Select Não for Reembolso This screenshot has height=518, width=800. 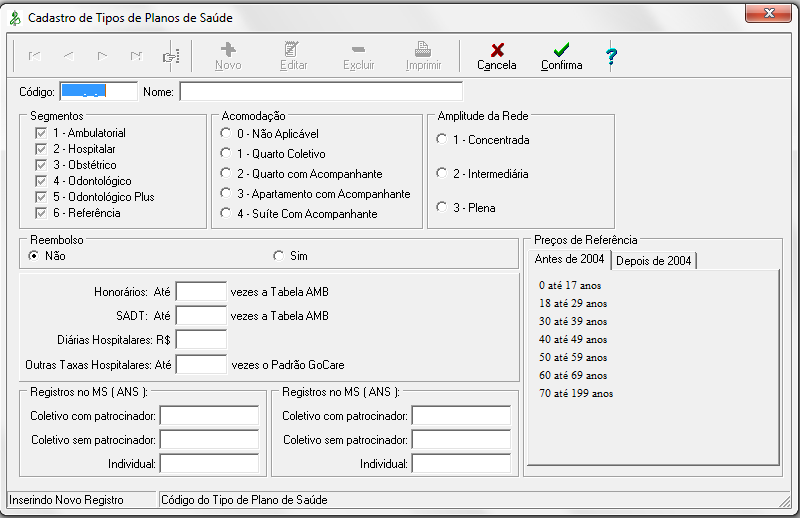coord(34,255)
